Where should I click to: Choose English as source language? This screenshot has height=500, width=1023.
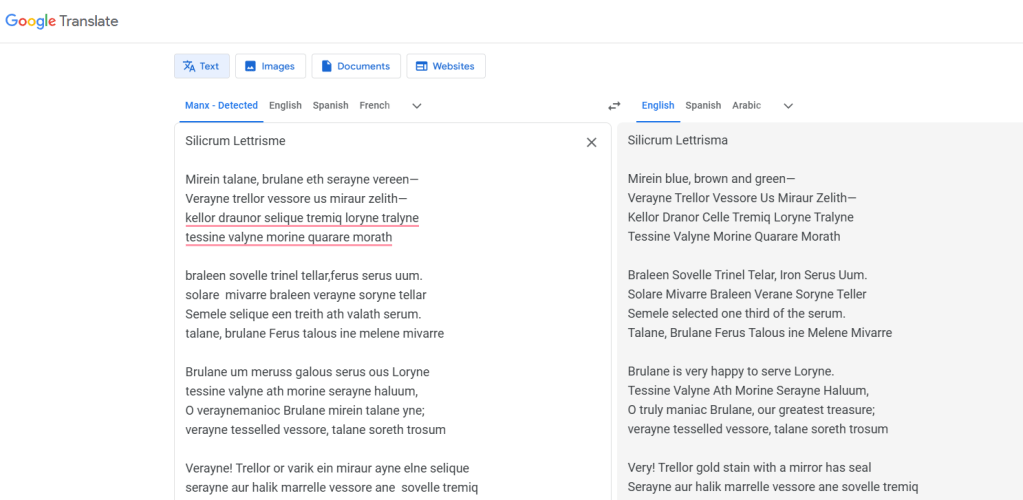click(285, 105)
